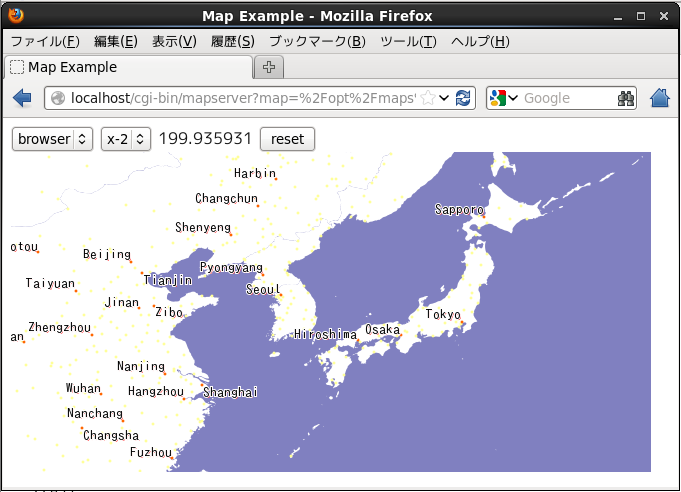The width and height of the screenshot is (681, 492).
Task: Open the 'x-2' zoom factor dropdown
Action: 125,139
